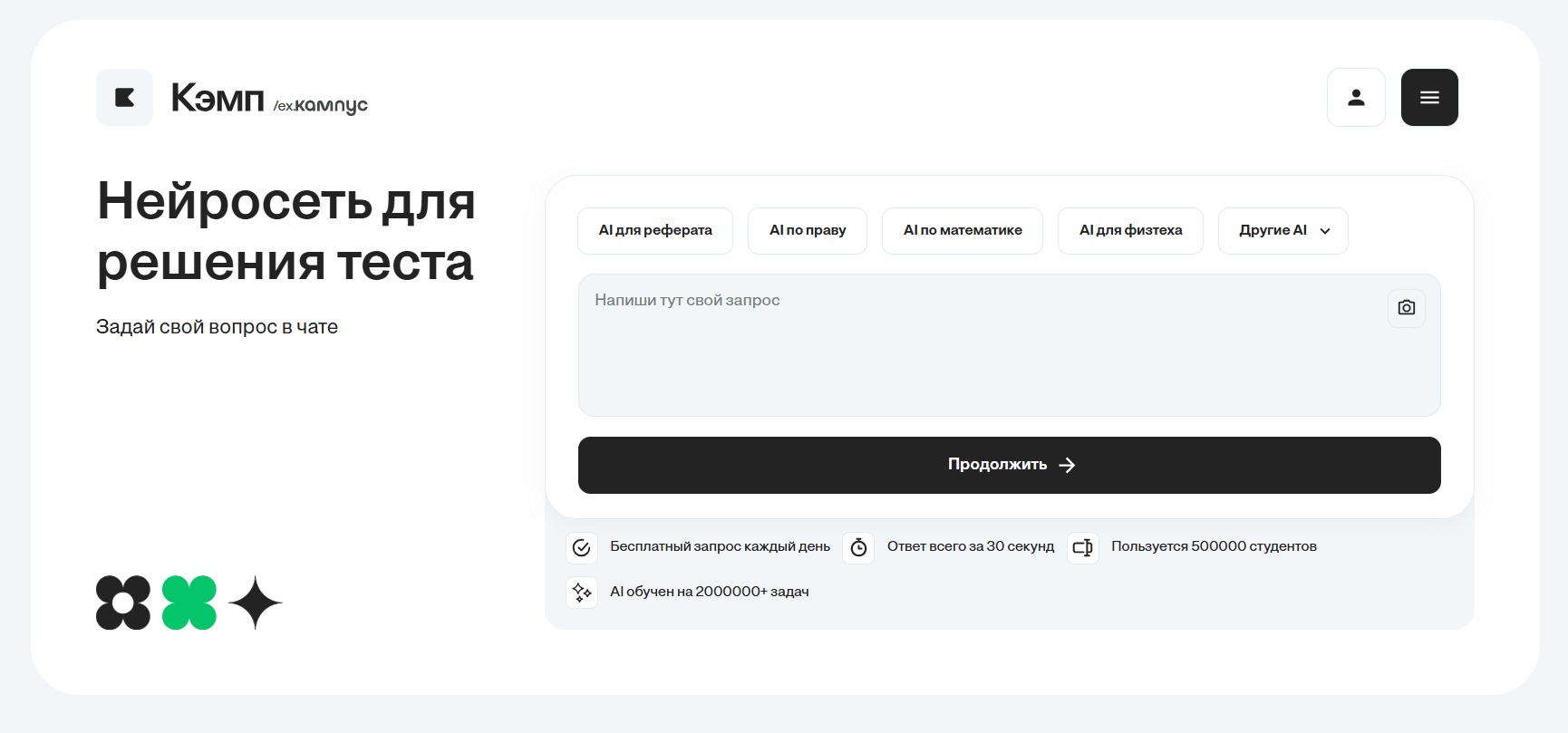Viewport: 1568px width, 733px height.
Task: Click the Кэмп ex.кампус wordmark
Action: [269, 99]
